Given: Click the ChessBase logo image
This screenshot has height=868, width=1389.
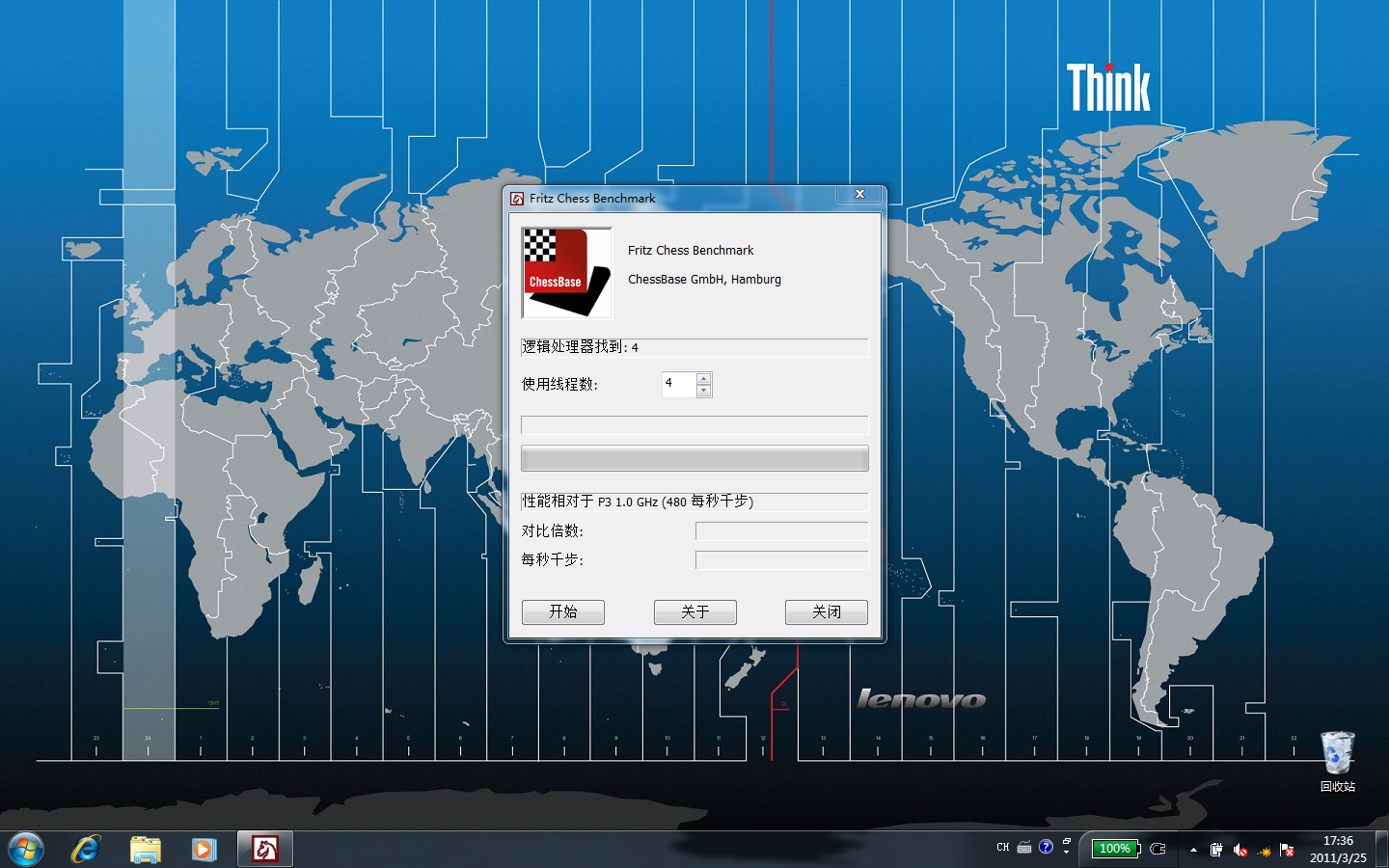Looking at the screenshot, I should (x=566, y=273).
